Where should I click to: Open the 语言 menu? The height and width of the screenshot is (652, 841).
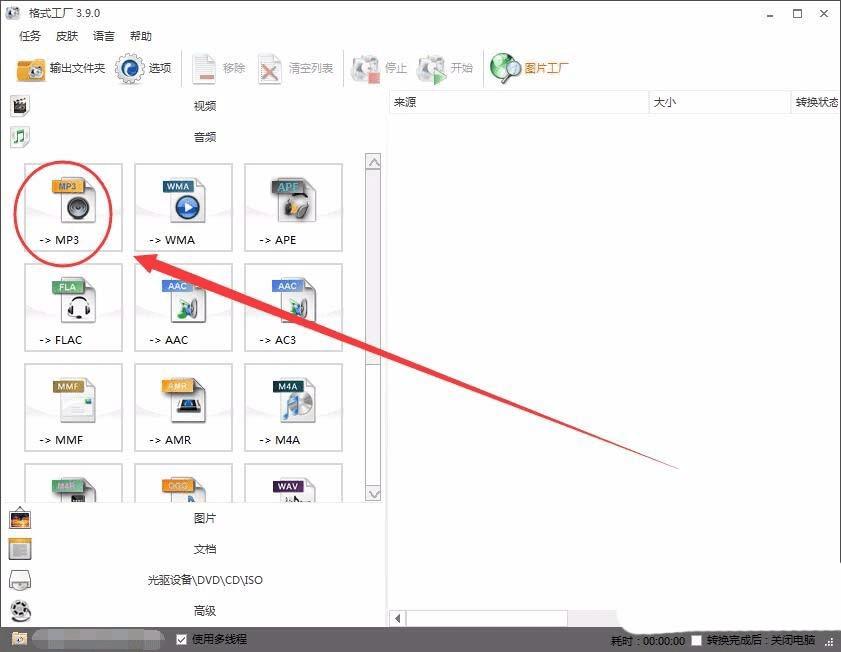coord(104,36)
